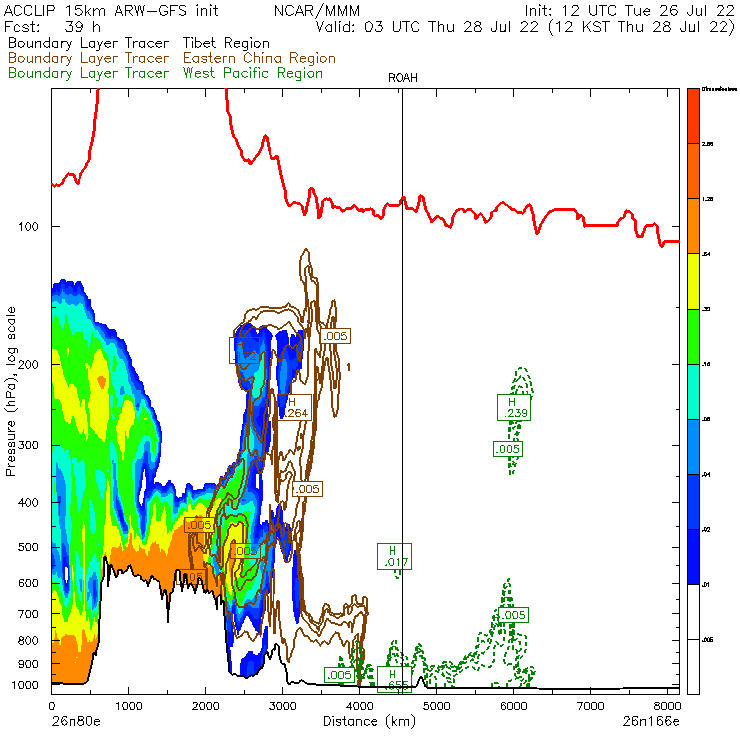Click the brown 'H .264' contour label
Screen dimensions: 740x740
point(294,407)
